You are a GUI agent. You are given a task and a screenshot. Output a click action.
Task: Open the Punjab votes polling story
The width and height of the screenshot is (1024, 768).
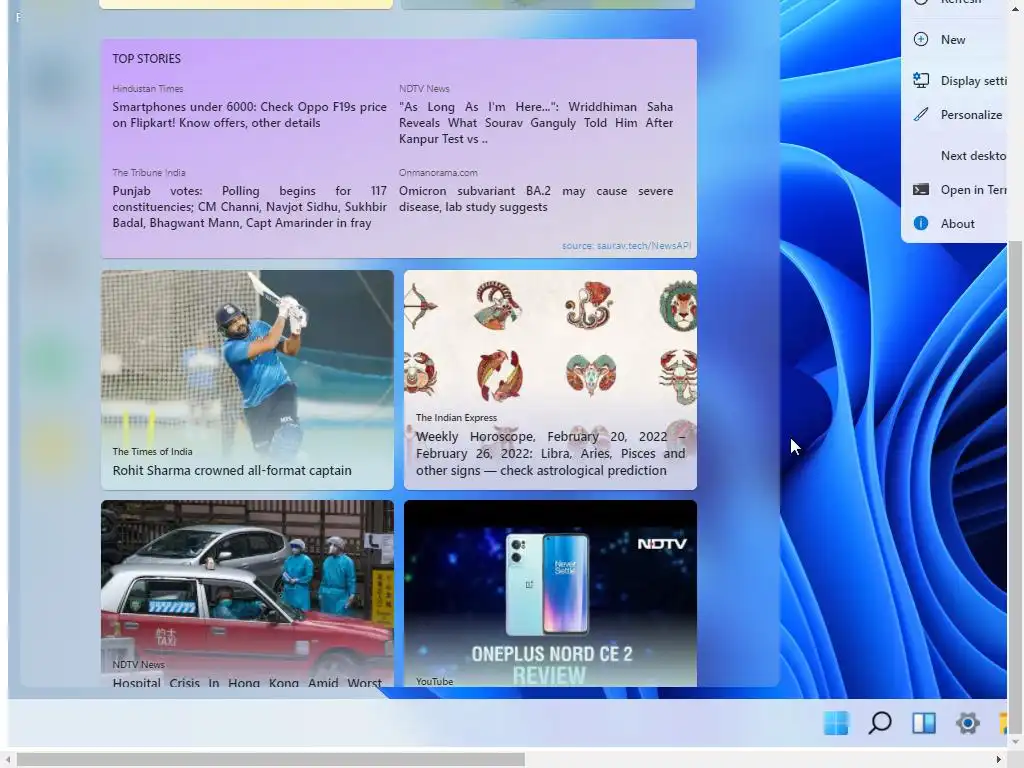[249, 206]
